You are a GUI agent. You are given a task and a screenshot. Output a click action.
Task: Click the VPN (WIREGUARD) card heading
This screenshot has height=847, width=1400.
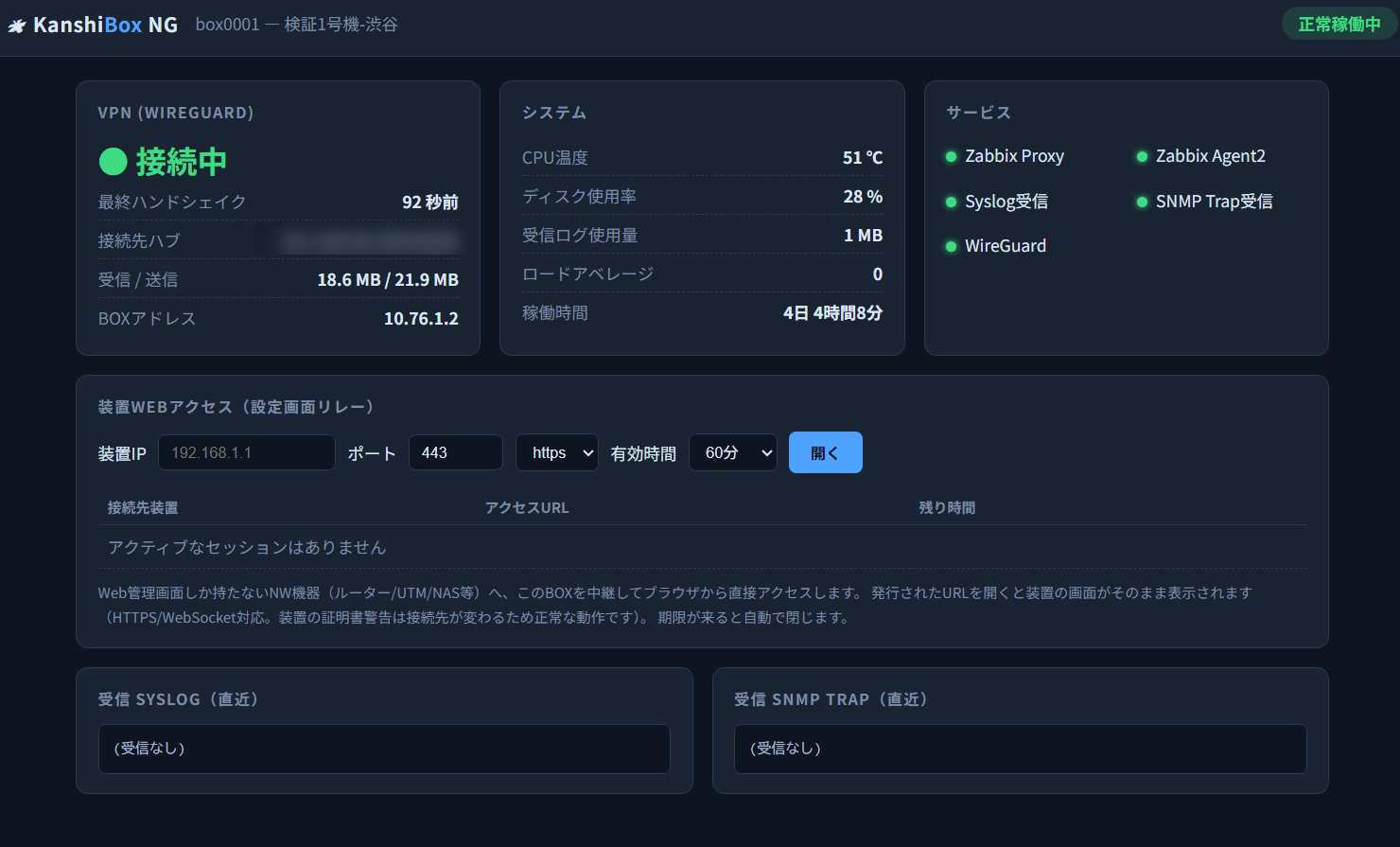176,113
